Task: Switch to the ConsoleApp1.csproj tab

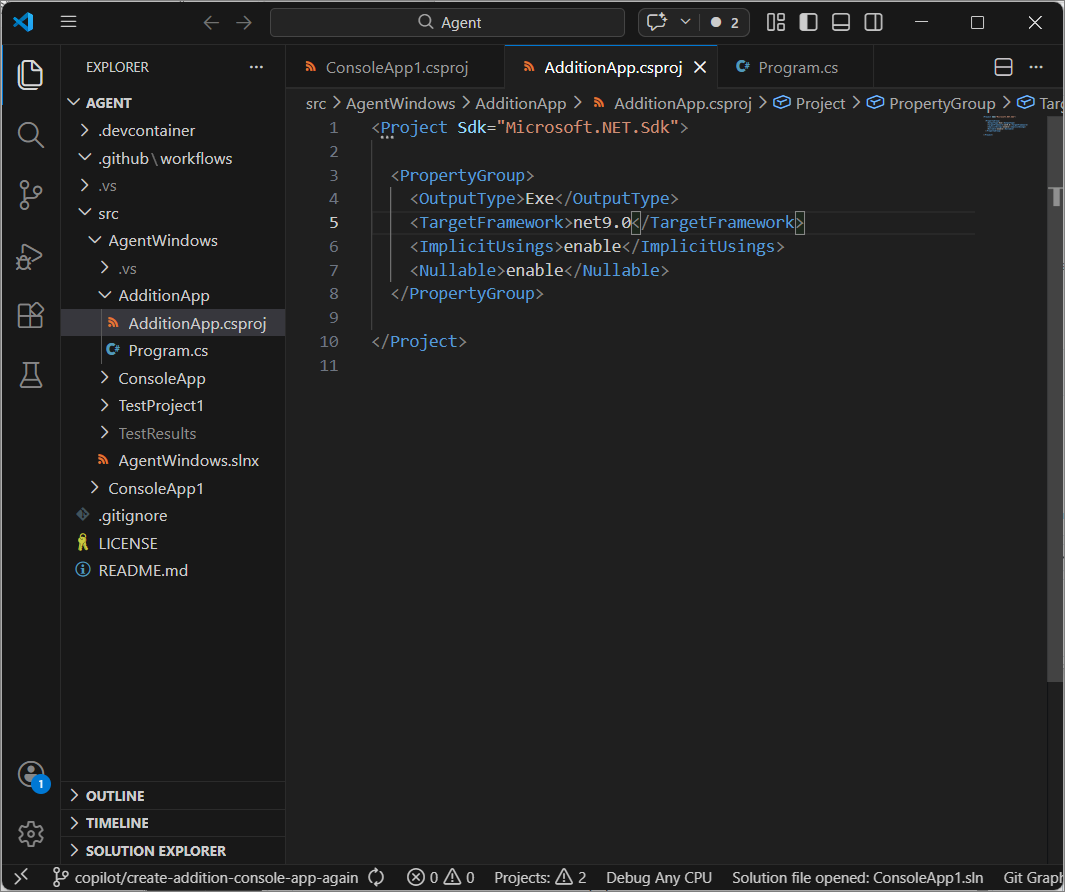Action: pos(397,67)
